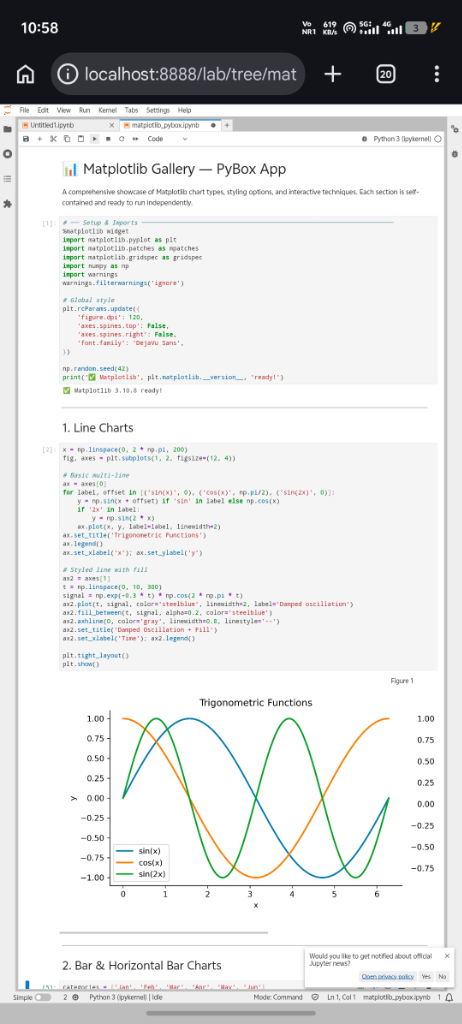Click the 1. Line Charts heading
This screenshot has height=1024, width=462.
97,428
